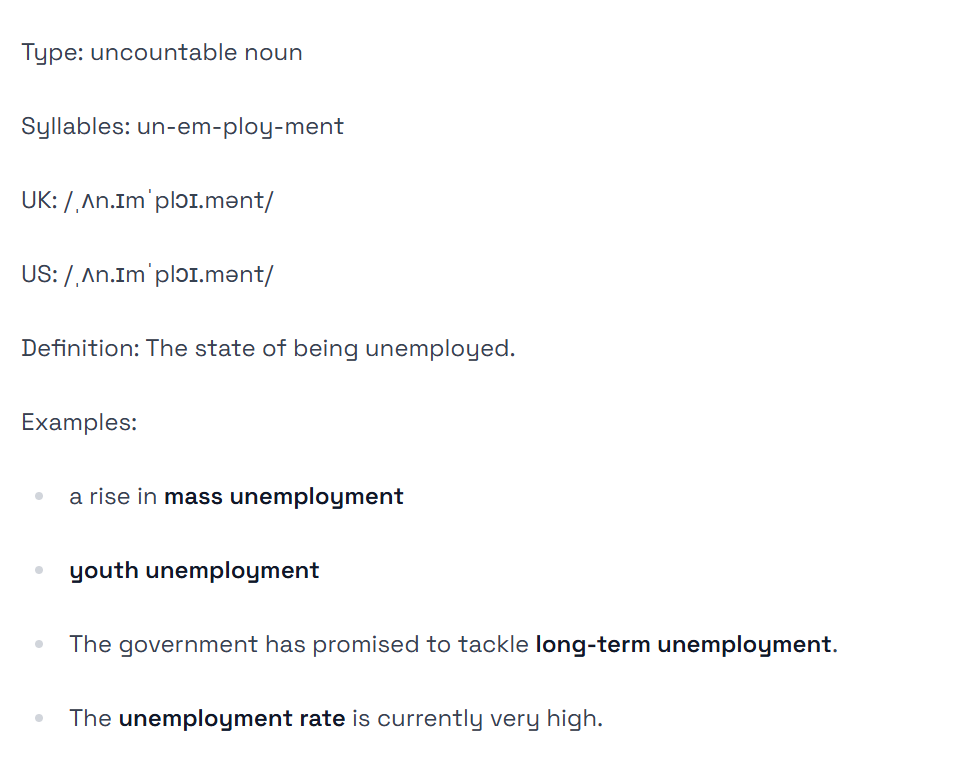Click the "Examples:" heading
The width and height of the screenshot is (969, 774).
pos(78,423)
